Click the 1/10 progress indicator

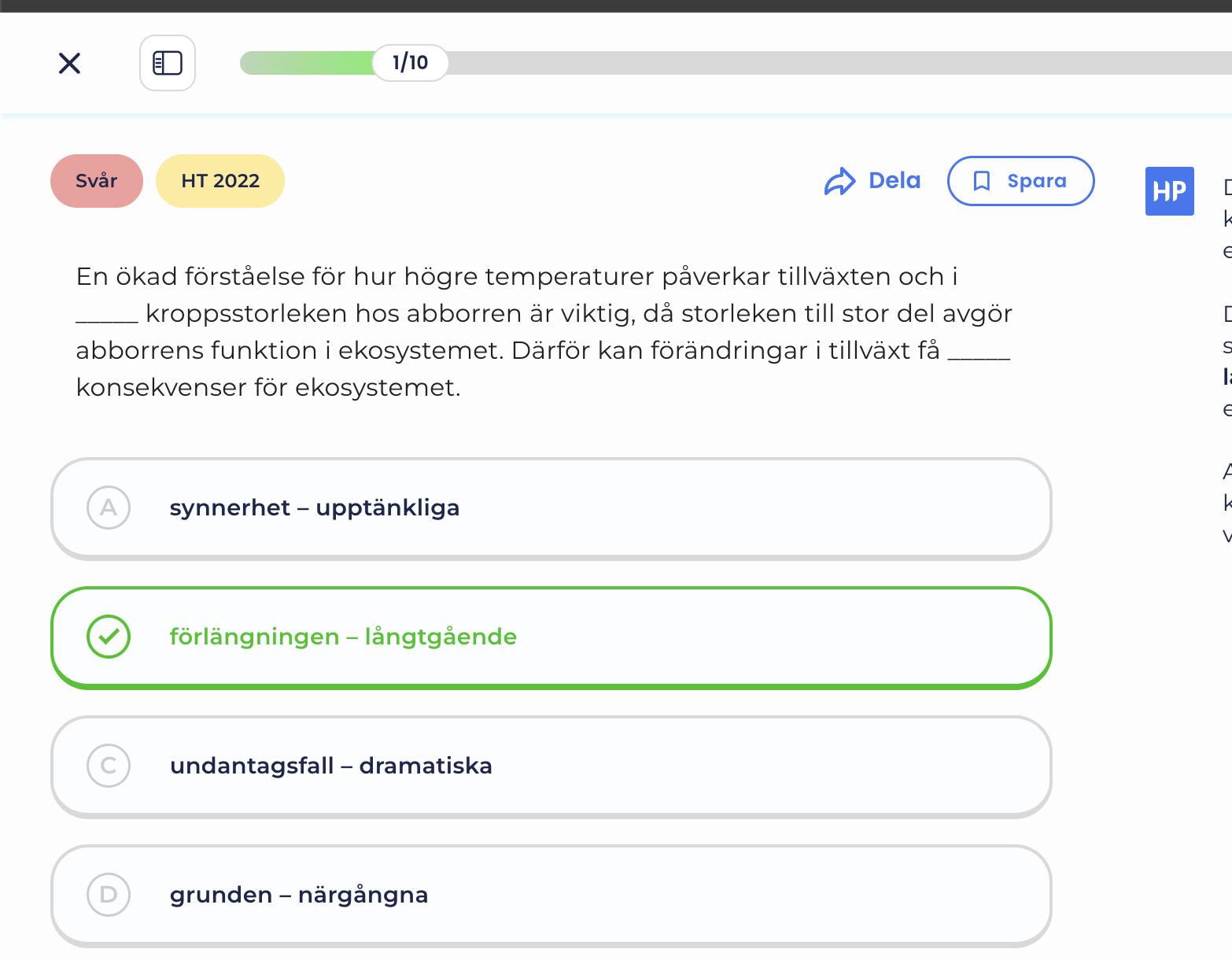pos(410,63)
